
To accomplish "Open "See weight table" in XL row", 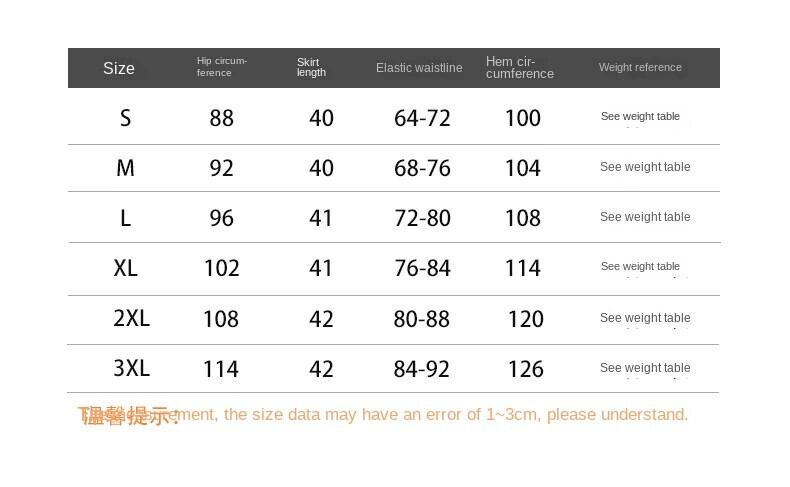I will [x=640, y=267].
